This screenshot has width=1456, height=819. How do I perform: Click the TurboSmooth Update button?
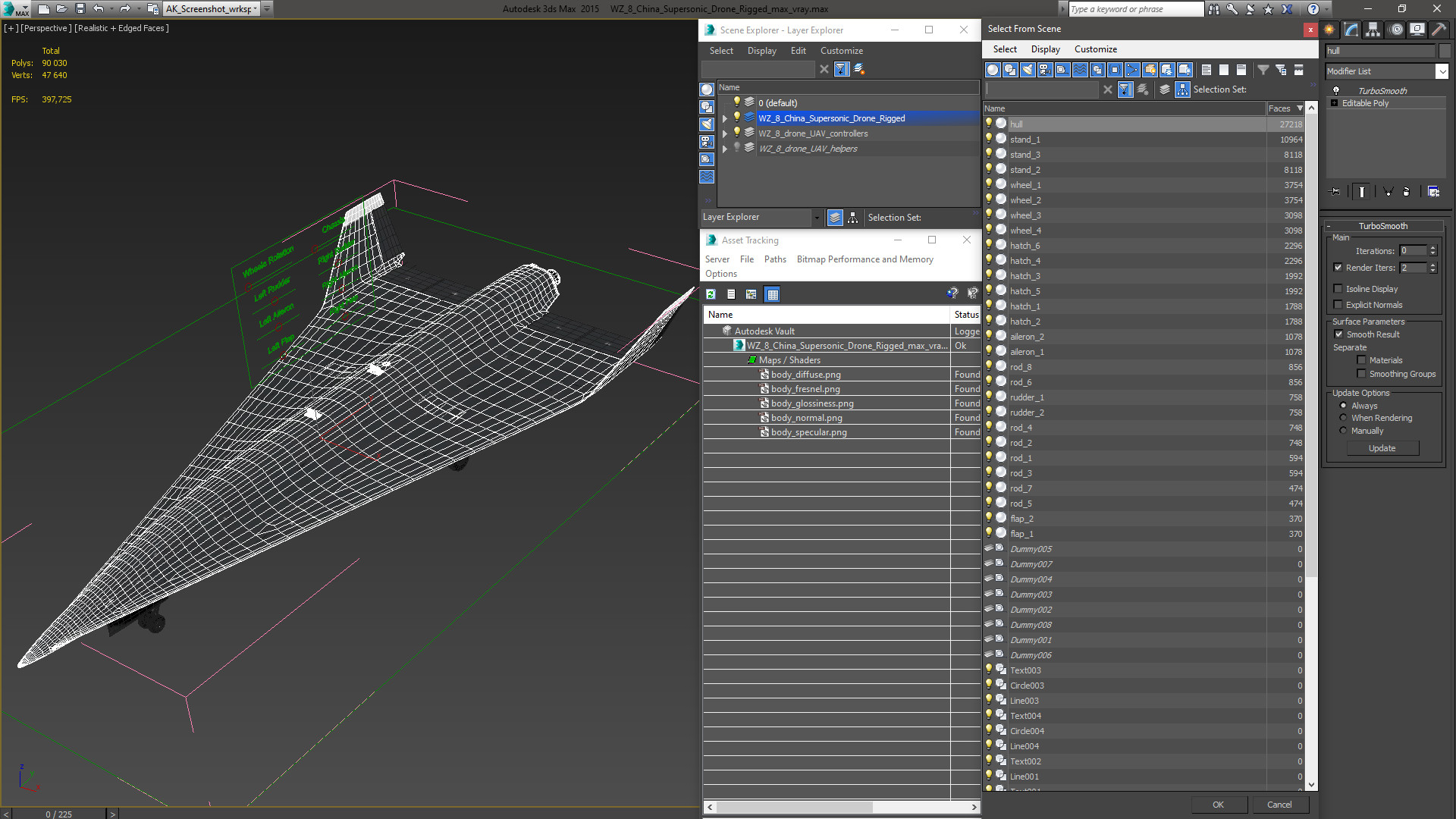point(1382,448)
